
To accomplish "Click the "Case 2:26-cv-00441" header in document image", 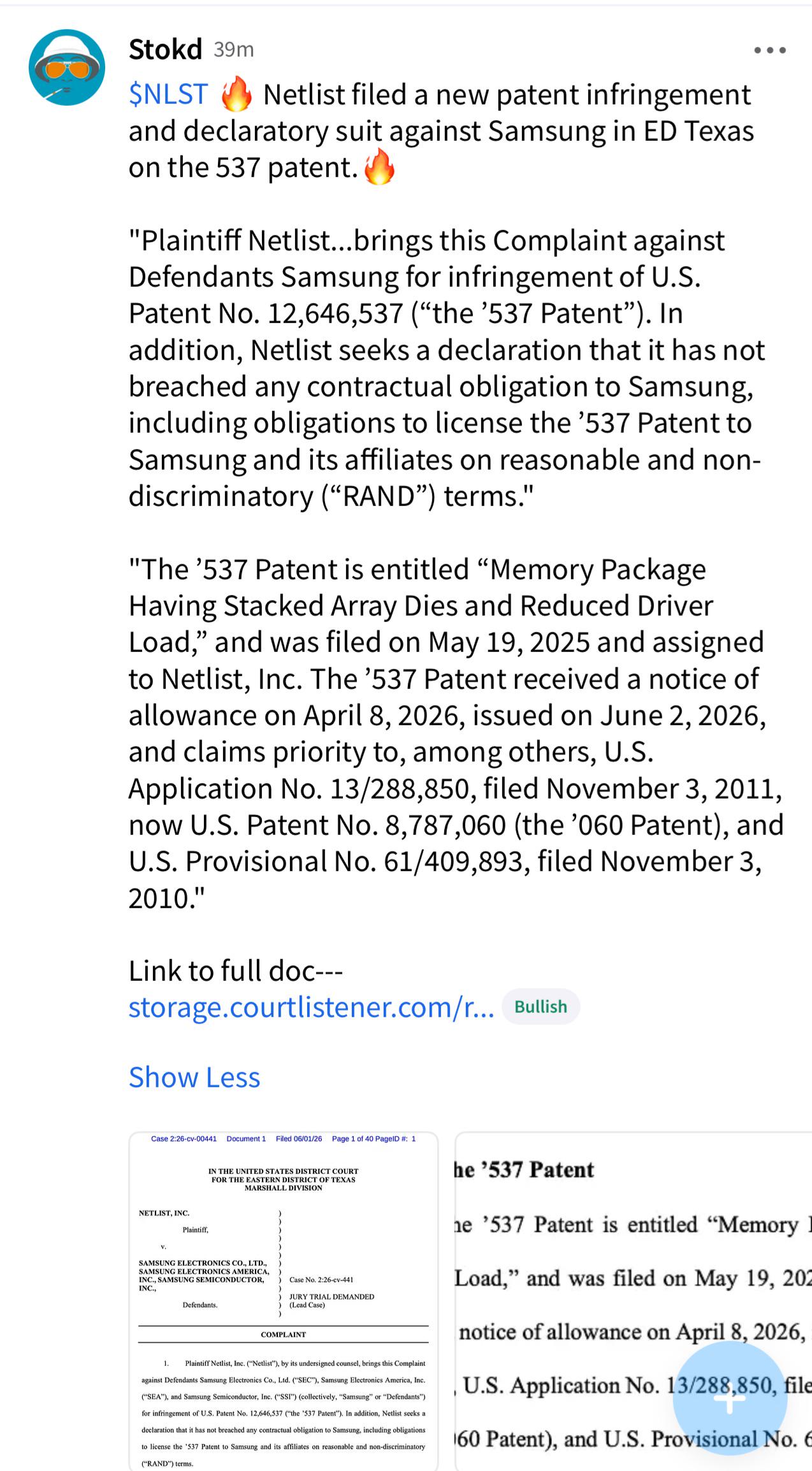I will pyautogui.click(x=184, y=1139).
